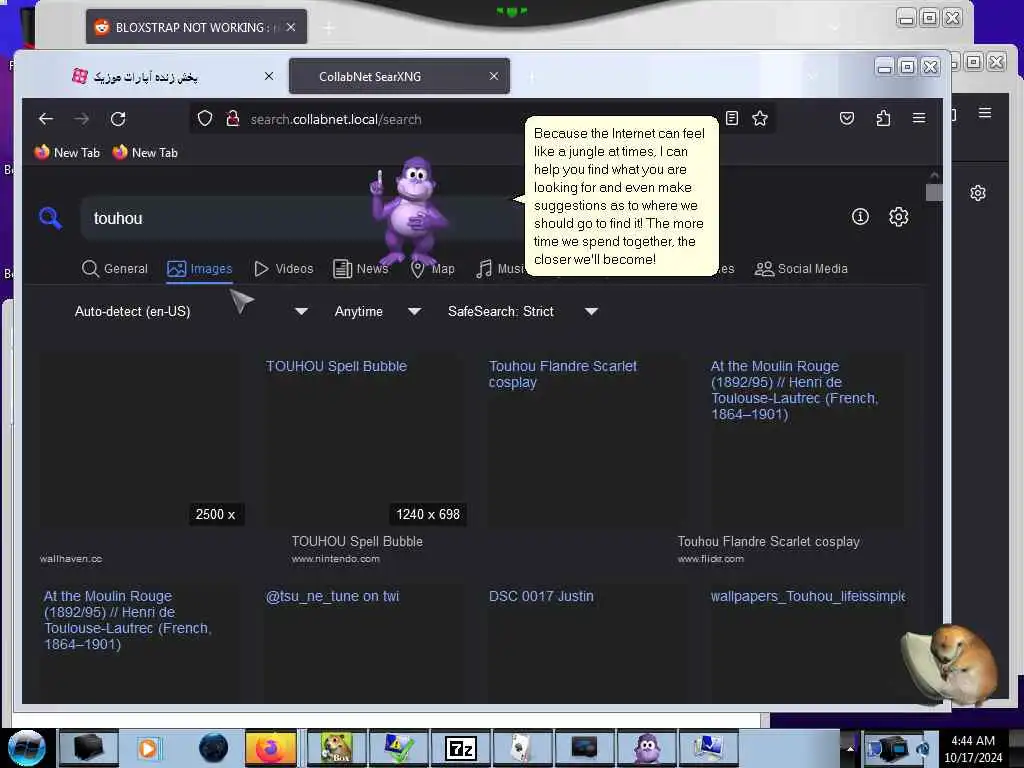Switch to the General search category
Screen dimensions: 1024x768
(x=115, y=268)
